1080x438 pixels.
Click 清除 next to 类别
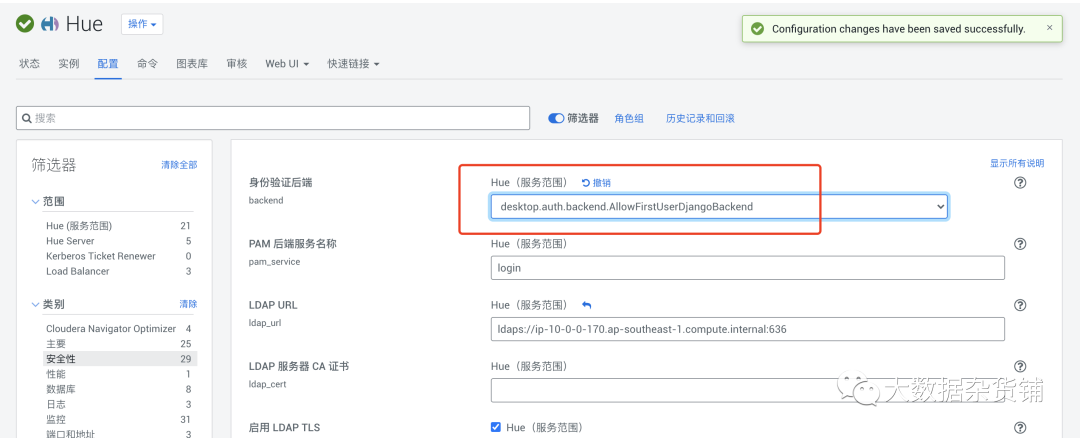(188, 304)
